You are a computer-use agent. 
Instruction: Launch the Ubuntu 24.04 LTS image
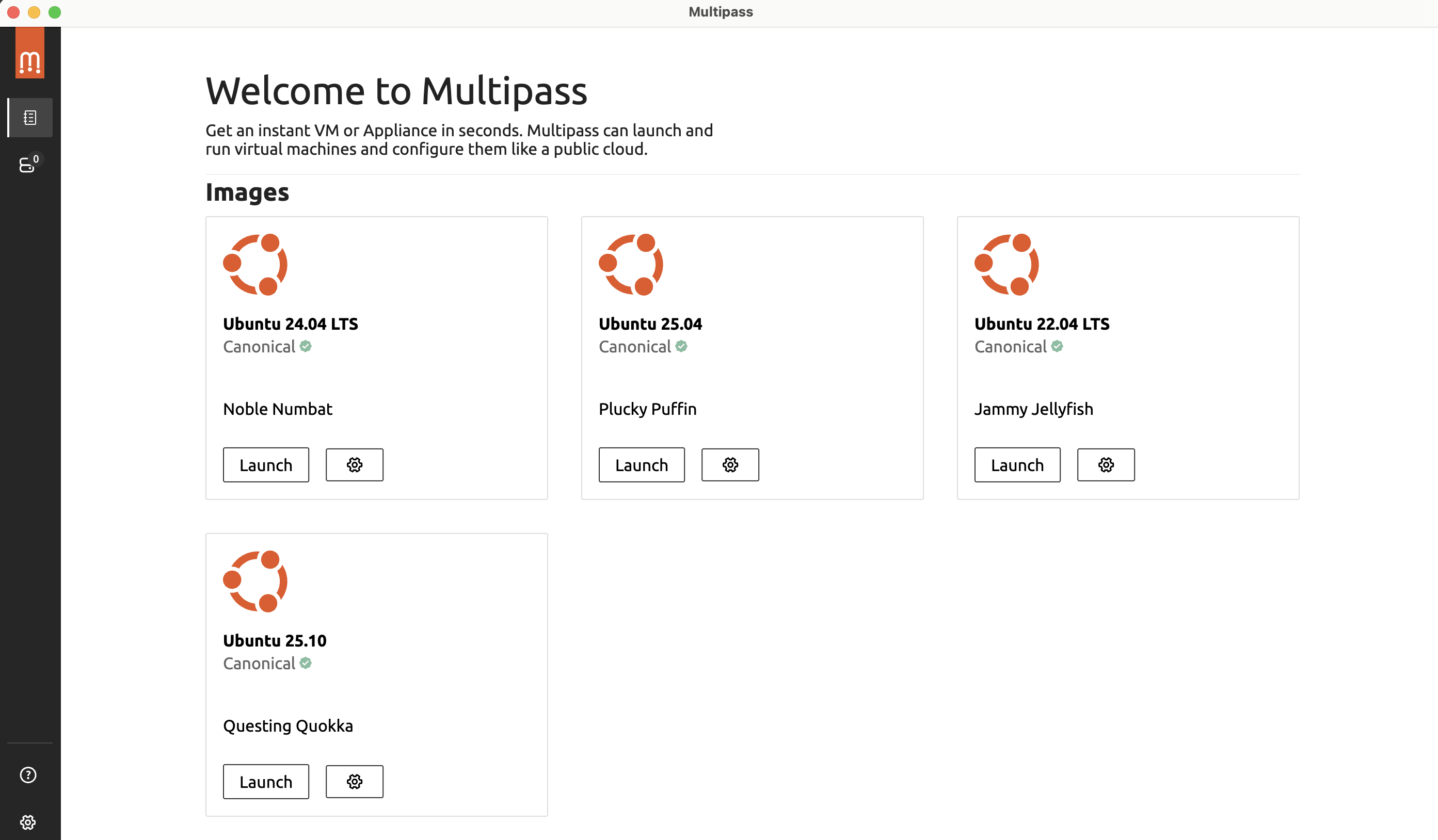pyautogui.click(x=266, y=465)
